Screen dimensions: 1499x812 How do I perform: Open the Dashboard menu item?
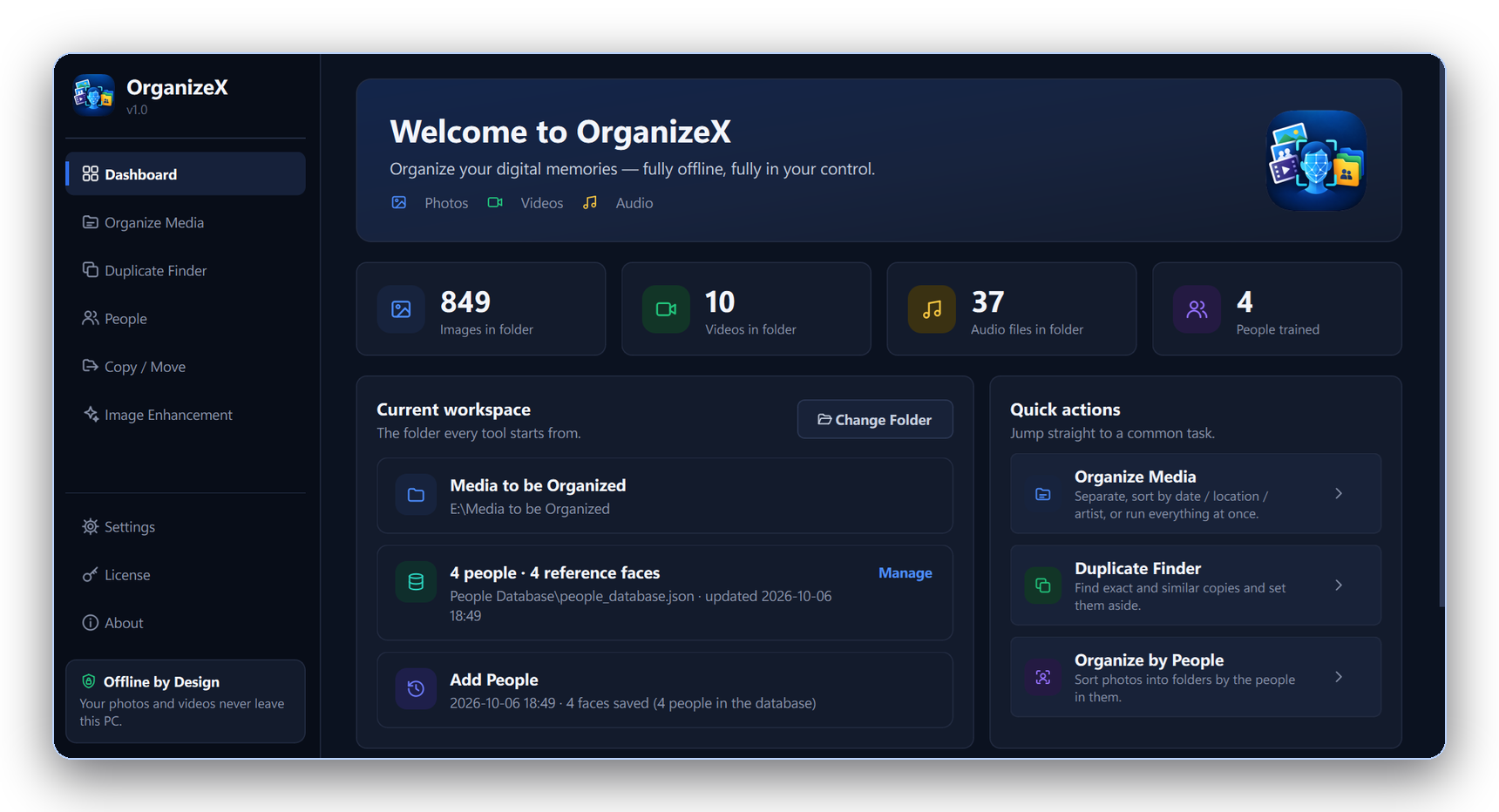[186, 173]
